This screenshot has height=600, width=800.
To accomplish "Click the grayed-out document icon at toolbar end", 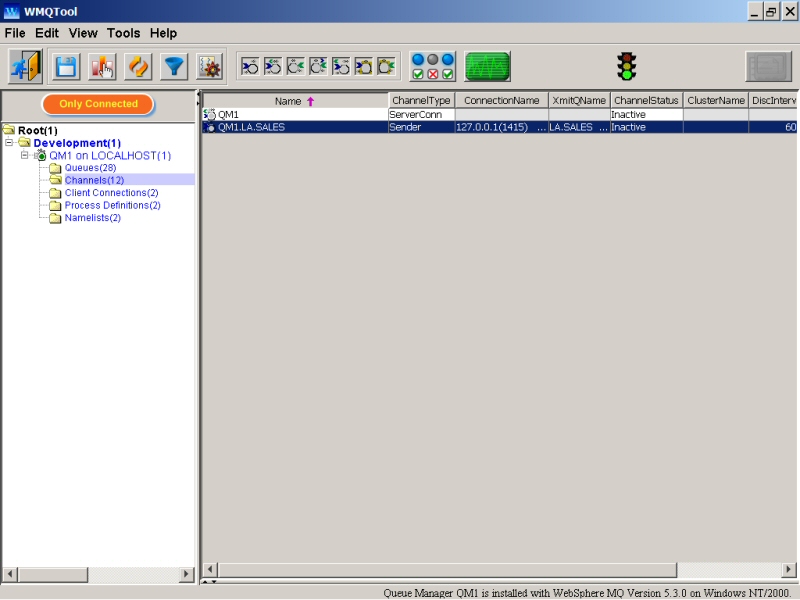I will (x=768, y=66).
